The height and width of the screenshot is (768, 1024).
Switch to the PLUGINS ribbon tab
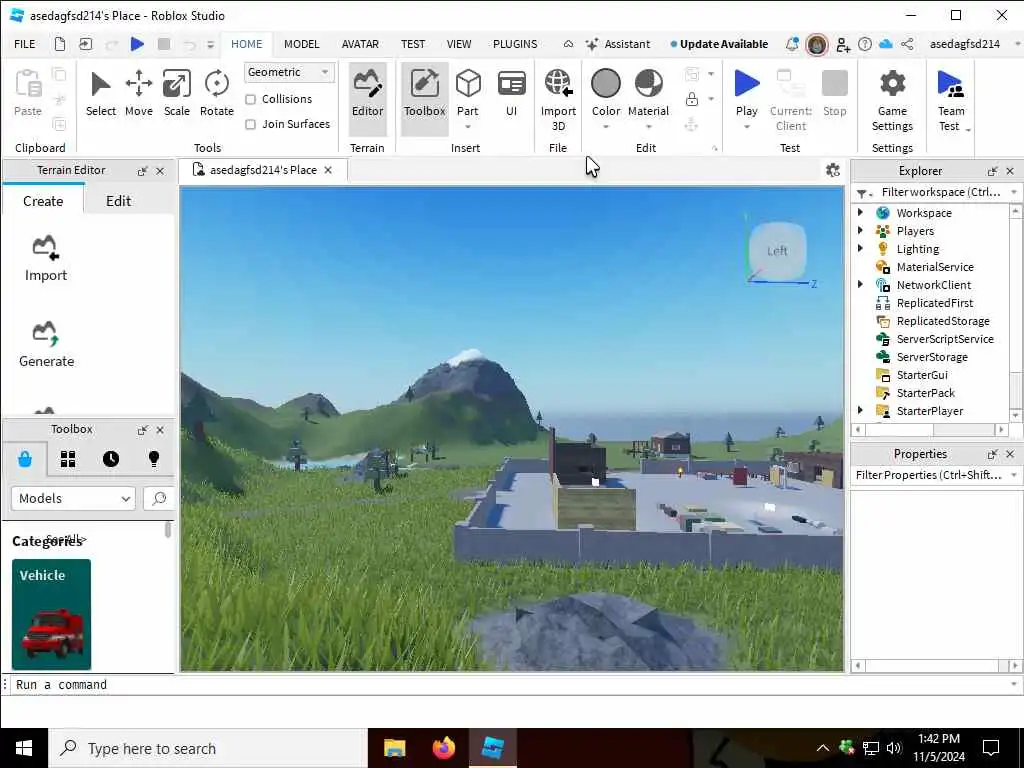(515, 44)
